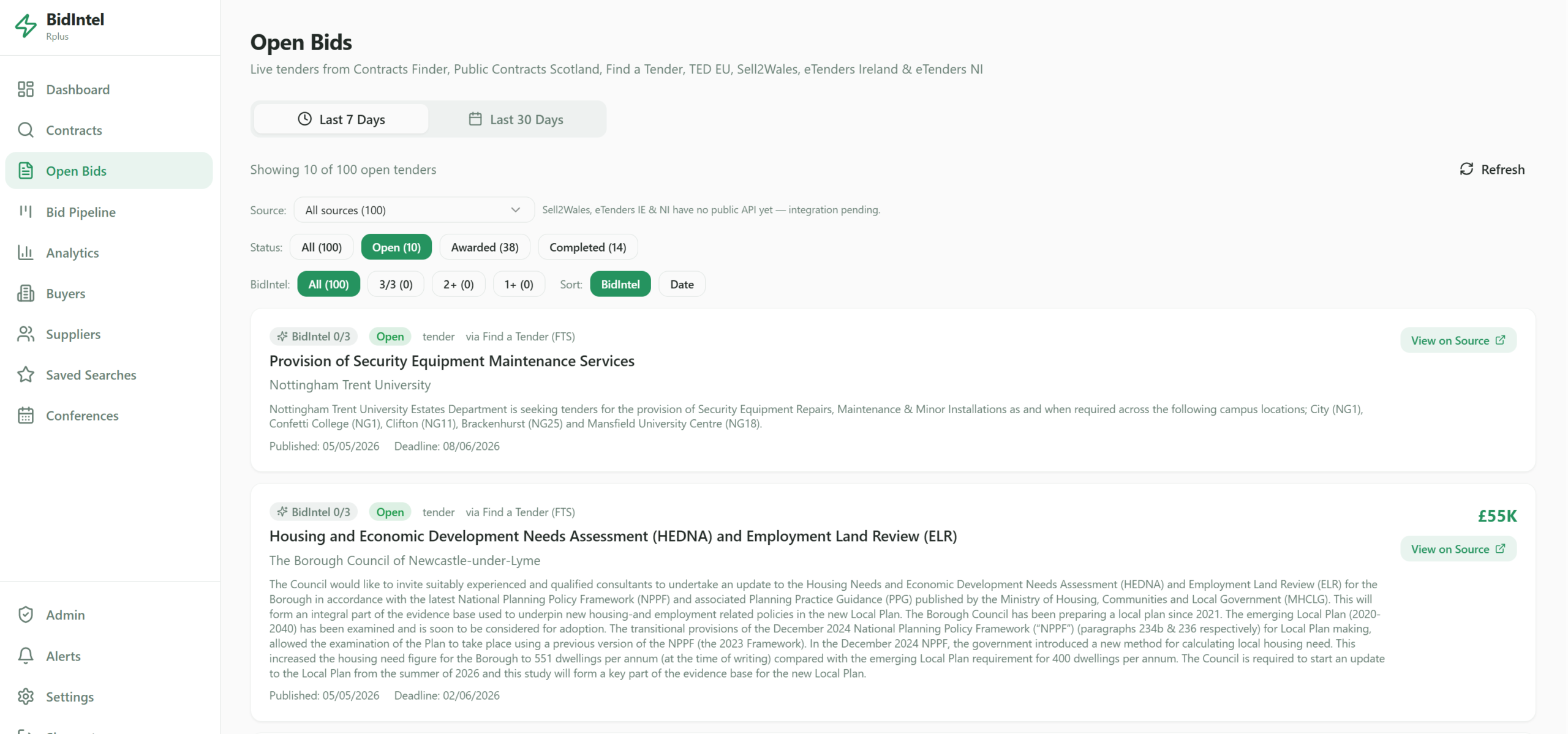This screenshot has width=1568, height=734.
Task: Select BidIntel filter 3/3 (0)
Action: click(x=396, y=284)
